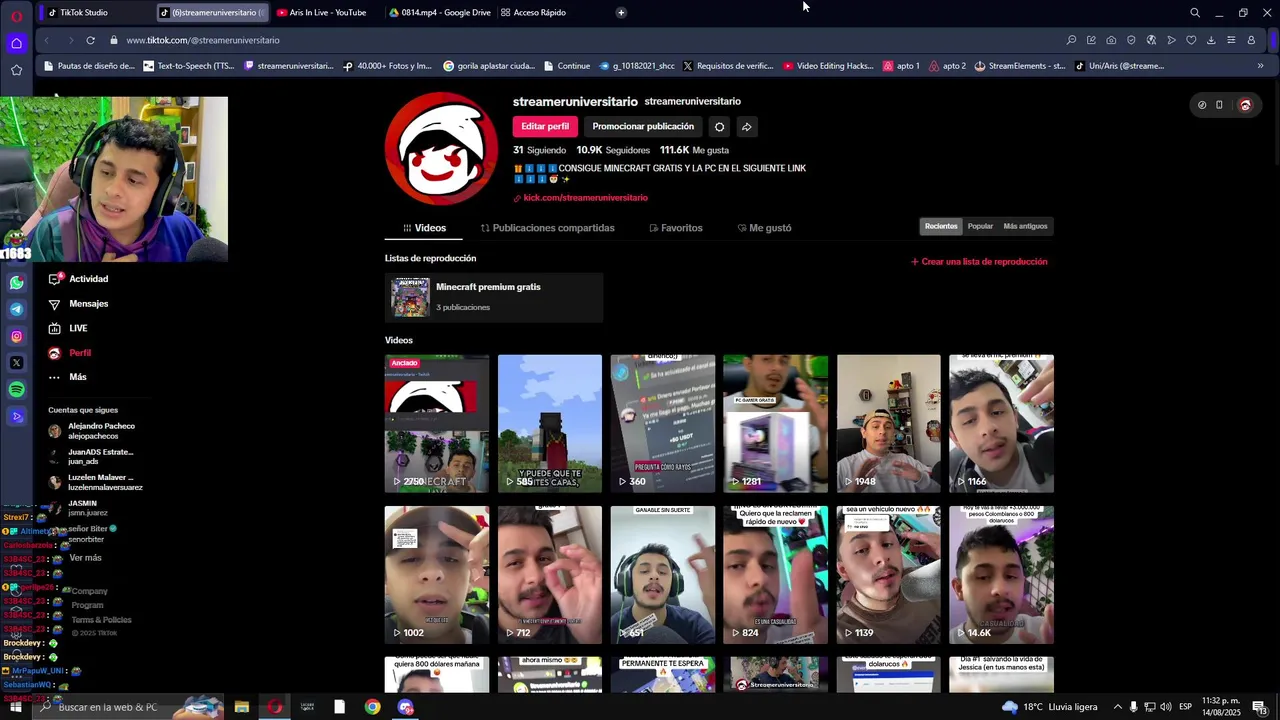This screenshot has height=720, width=1280.
Task: Expand the 'Más' sidebar menu
Action: (67, 377)
